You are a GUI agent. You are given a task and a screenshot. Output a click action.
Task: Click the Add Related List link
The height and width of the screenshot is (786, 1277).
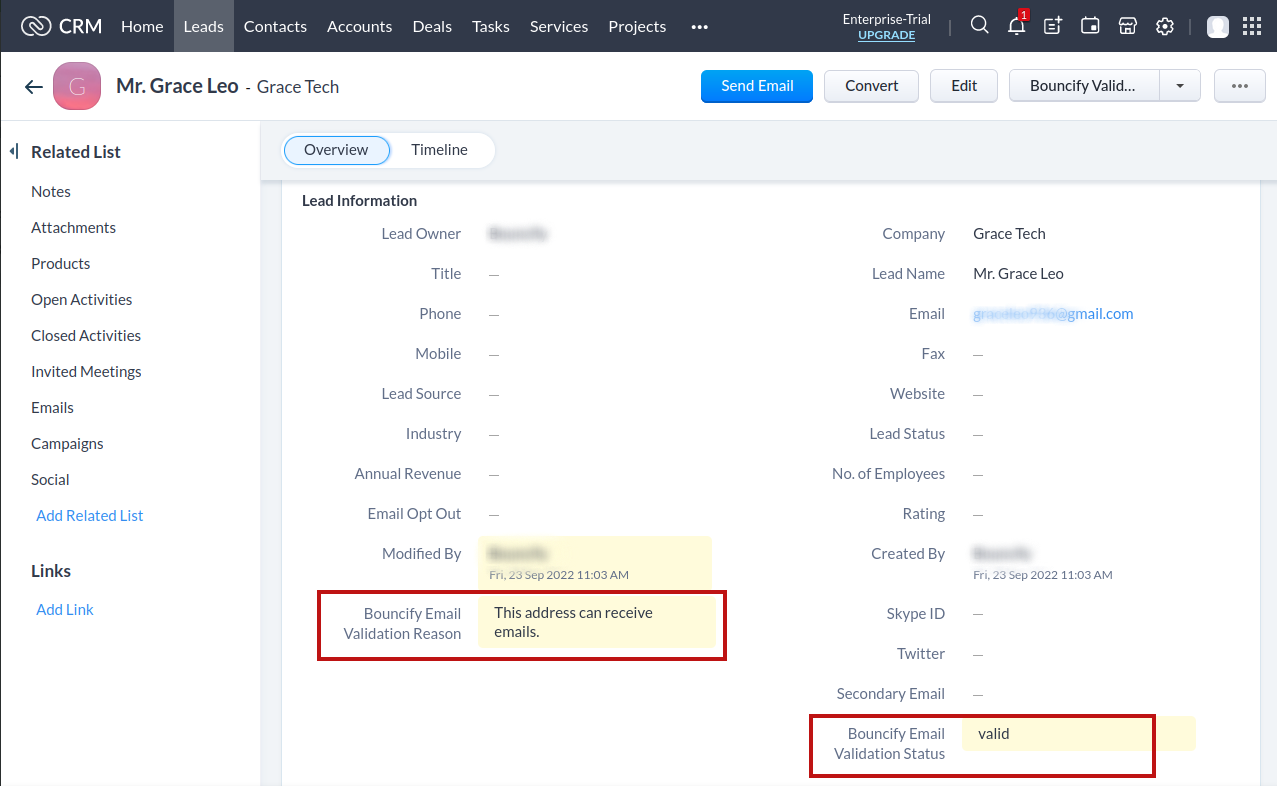coord(90,516)
